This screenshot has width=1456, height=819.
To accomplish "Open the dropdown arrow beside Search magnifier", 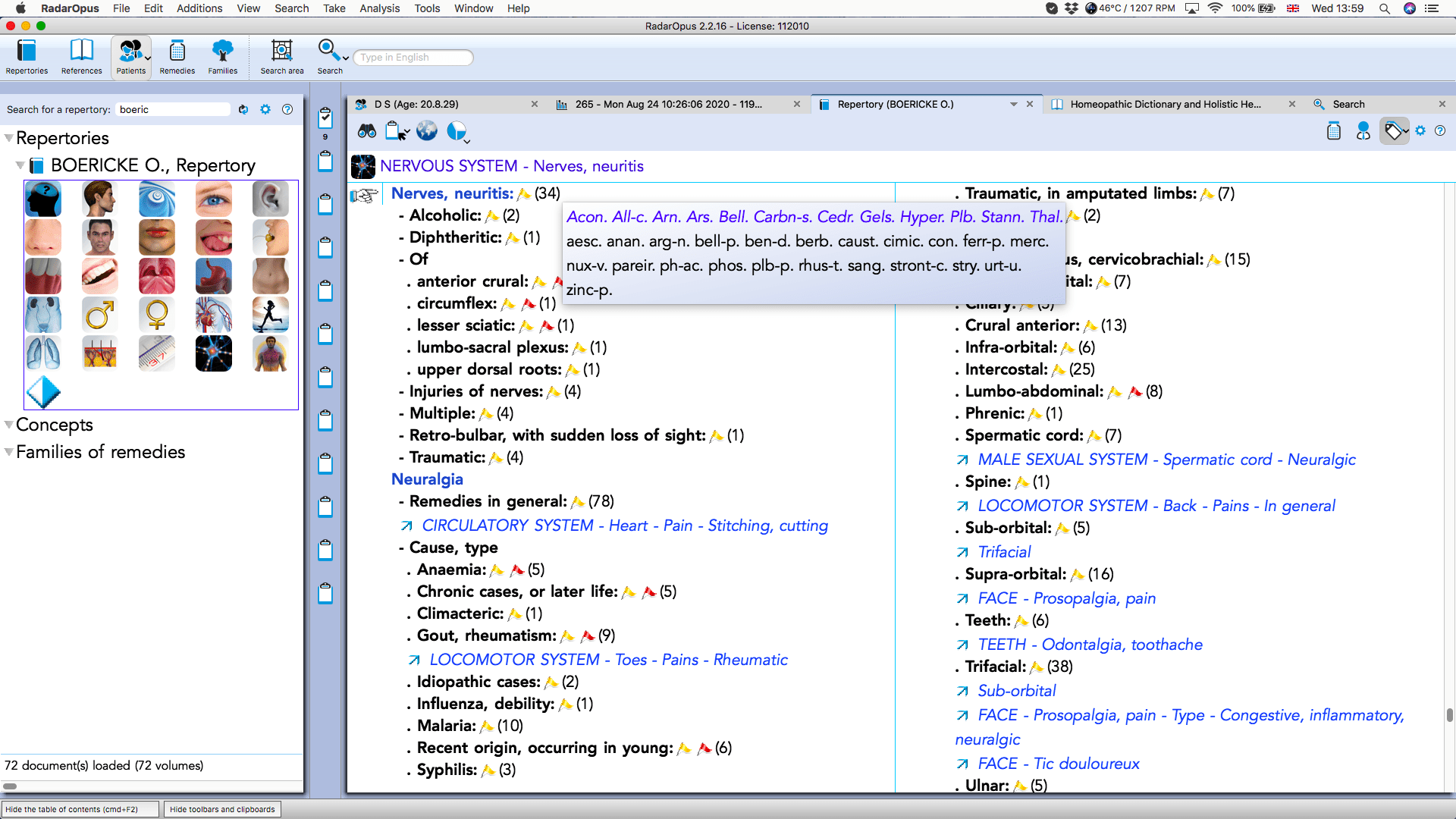I will pos(346,58).
